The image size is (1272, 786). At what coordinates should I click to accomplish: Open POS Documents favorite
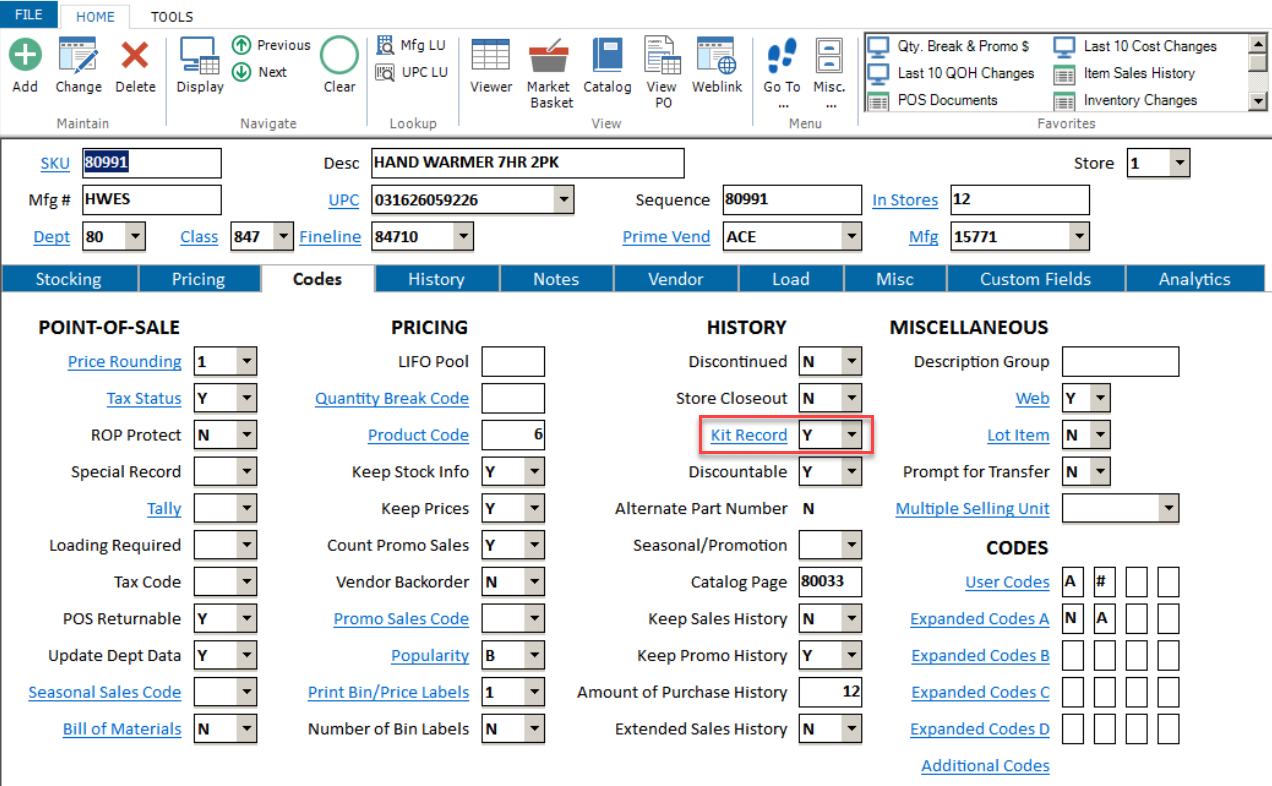click(x=933, y=100)
